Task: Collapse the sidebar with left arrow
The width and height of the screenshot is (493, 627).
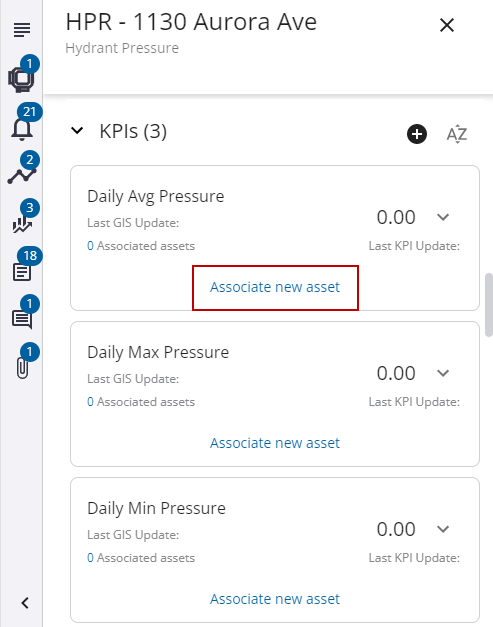Action: pyautogui.click(x=25, y=603)
